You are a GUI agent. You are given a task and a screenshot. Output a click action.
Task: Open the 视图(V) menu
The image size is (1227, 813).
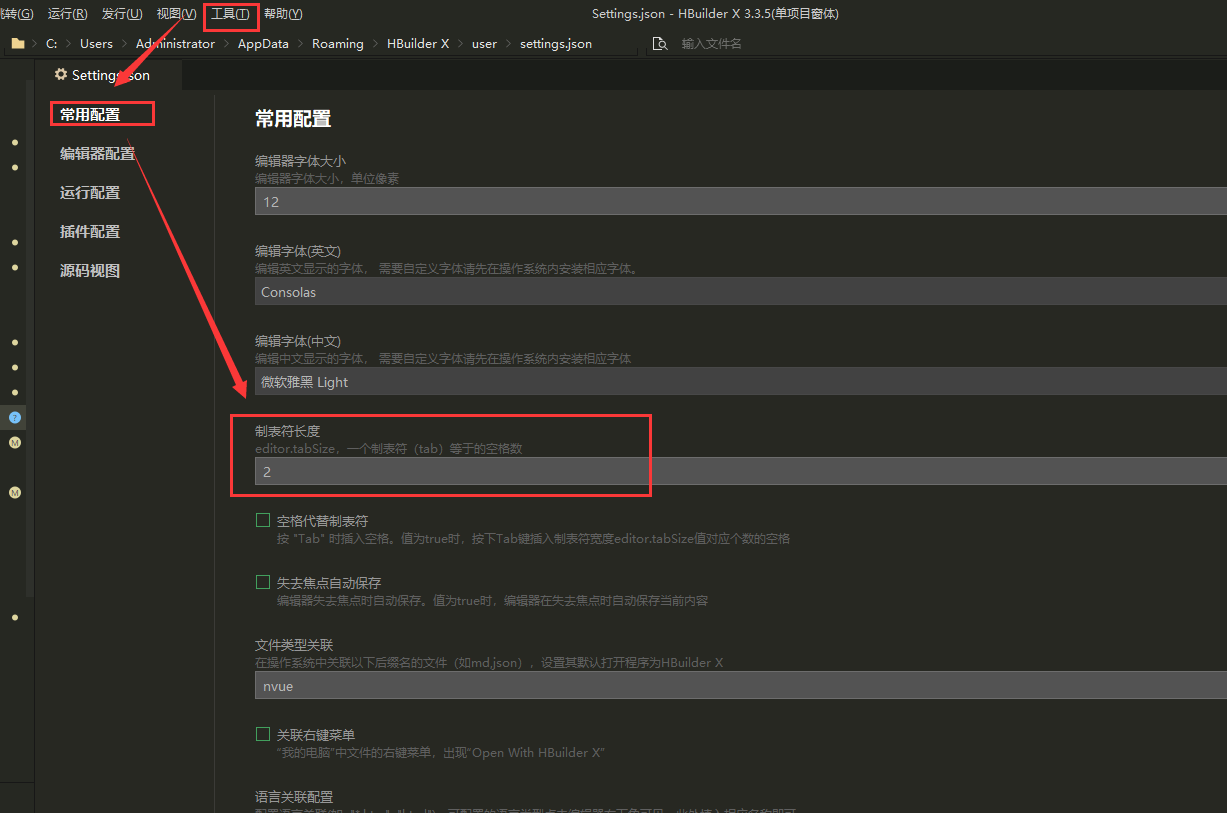pos(176,14)
